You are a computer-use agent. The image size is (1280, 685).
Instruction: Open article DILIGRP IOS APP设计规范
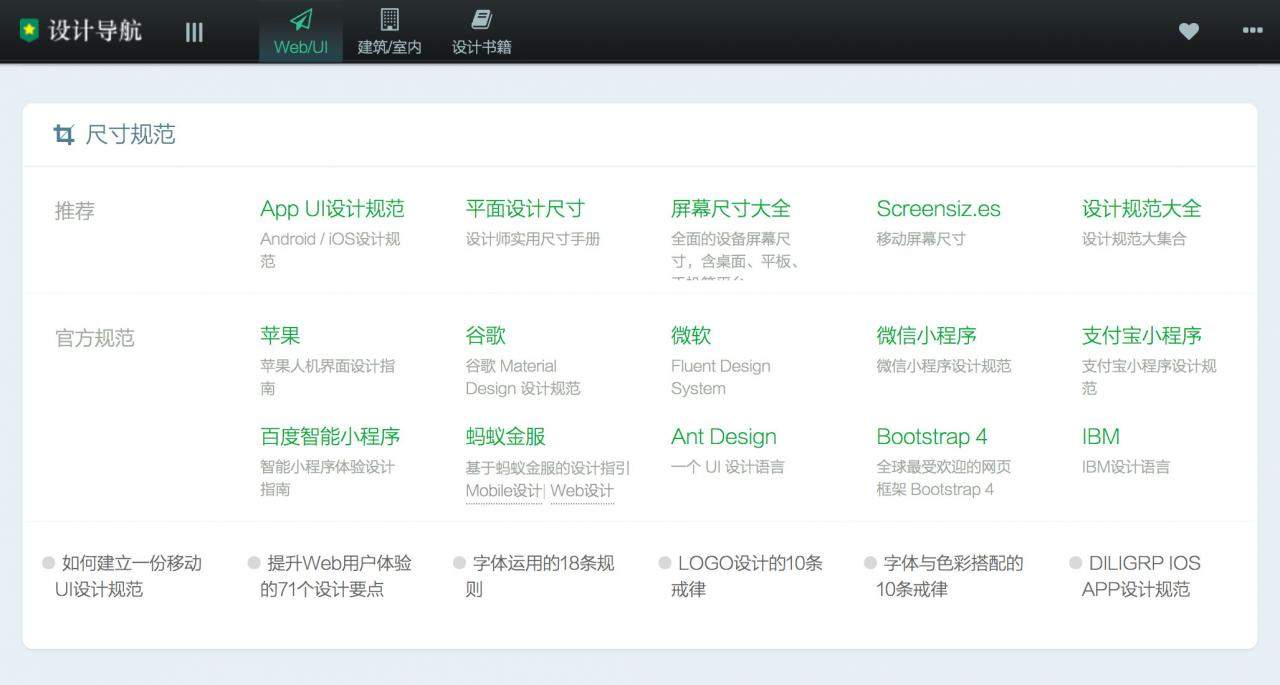(1141, 576)
